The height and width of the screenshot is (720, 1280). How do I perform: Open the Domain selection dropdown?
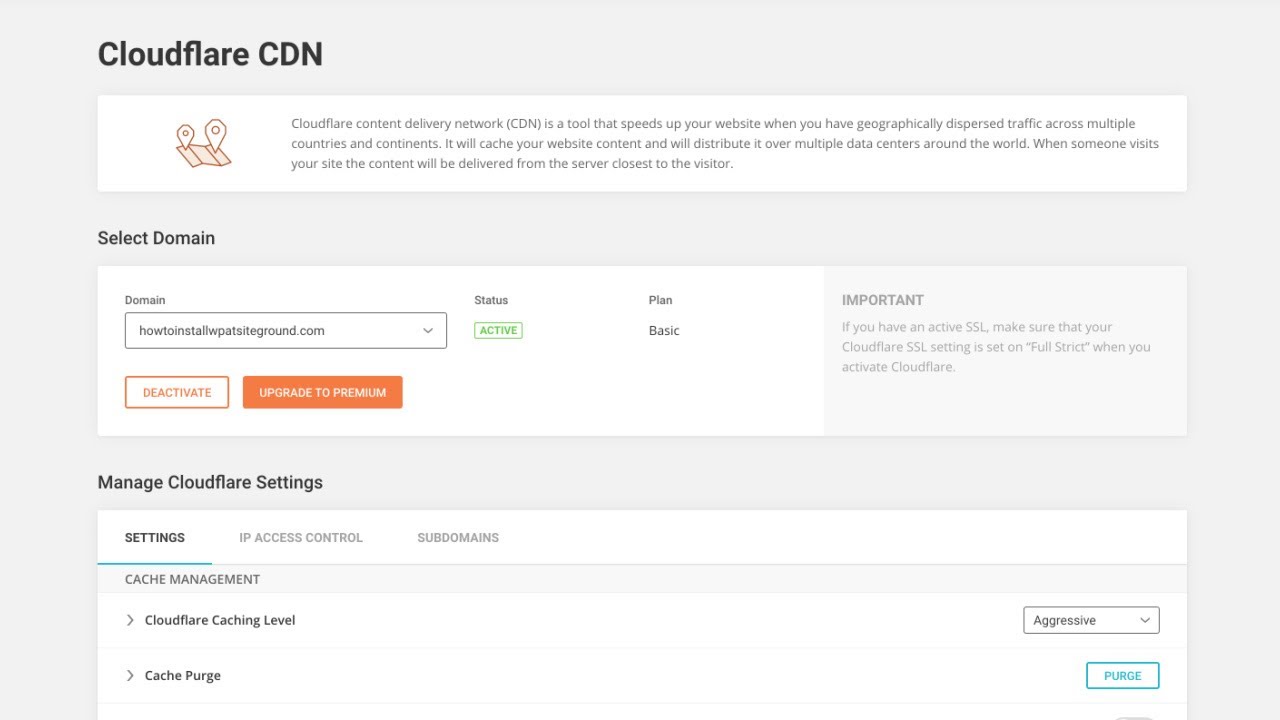[x=286, y=331]
